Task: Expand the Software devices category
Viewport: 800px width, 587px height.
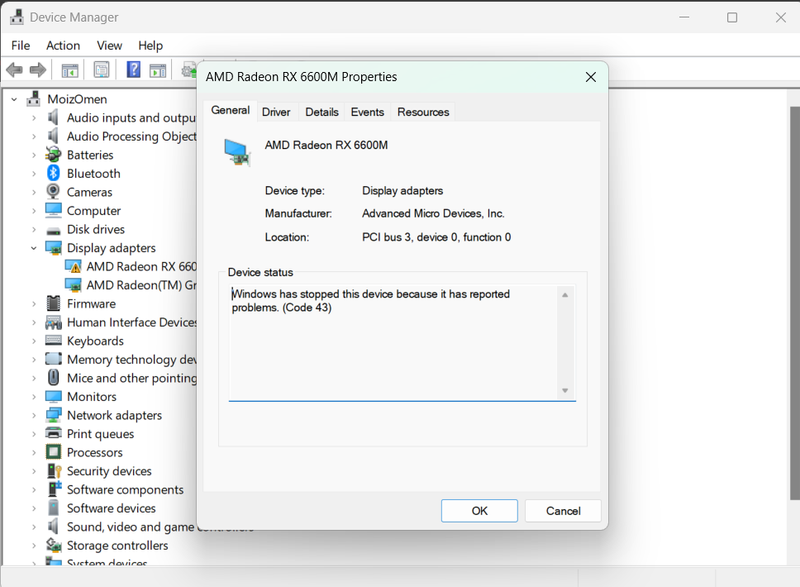Action: coord(34,508)
